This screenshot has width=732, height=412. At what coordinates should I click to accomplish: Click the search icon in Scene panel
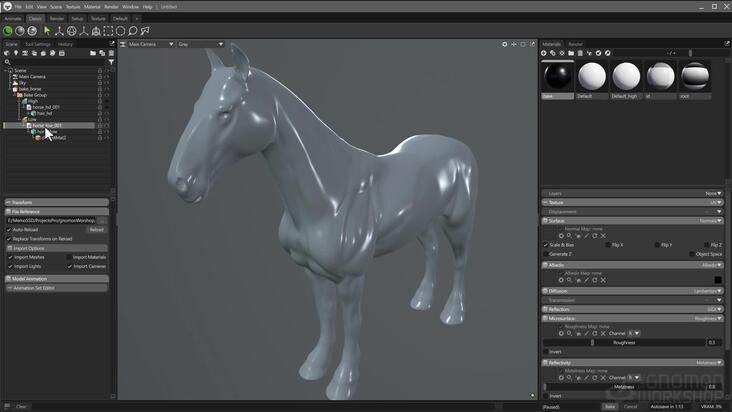tap(7, 62)
